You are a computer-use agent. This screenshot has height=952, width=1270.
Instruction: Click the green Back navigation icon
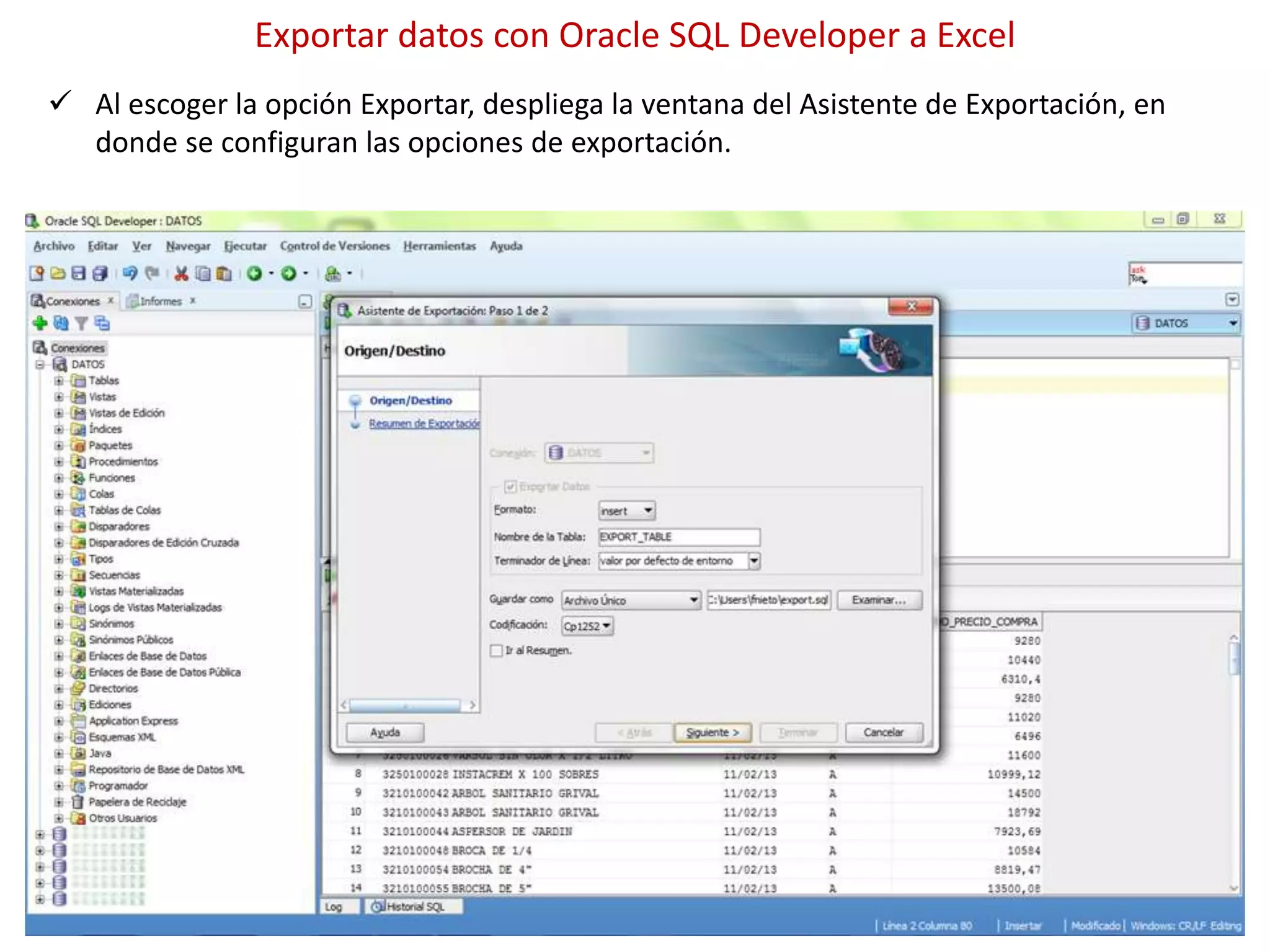tap(254, 273)
